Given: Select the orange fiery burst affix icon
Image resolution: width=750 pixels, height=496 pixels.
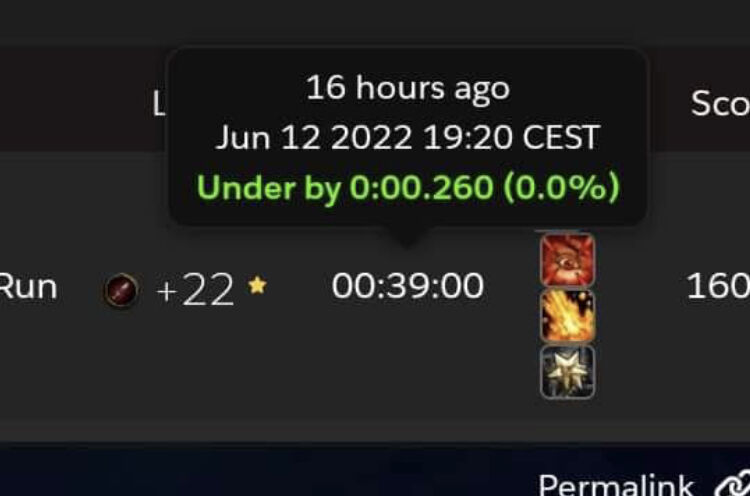Looking at the screenshot, I should (x=567, y=316).
